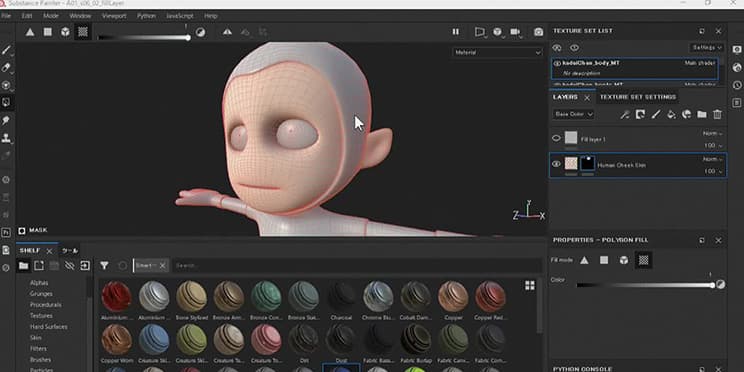Click the symmetry icon in top toolbar
This screenshot has height=372, width=744.
click(x=227, y=32)
